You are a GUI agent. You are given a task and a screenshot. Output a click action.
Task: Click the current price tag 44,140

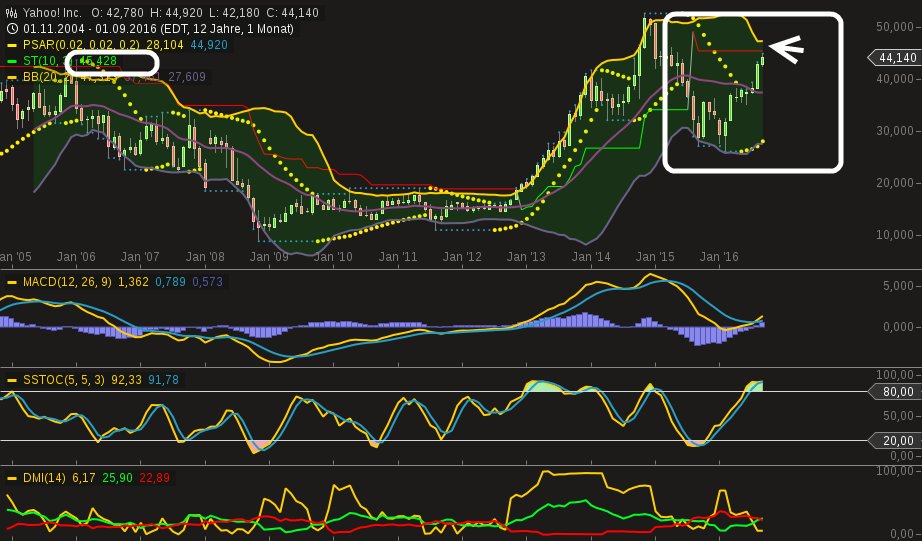[x=895, y=58]
